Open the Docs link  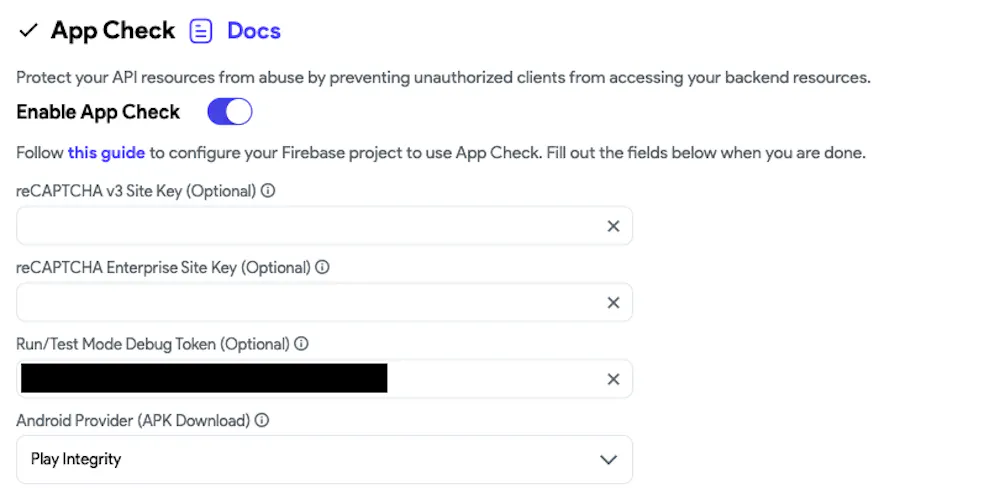[x=254, y=31]
